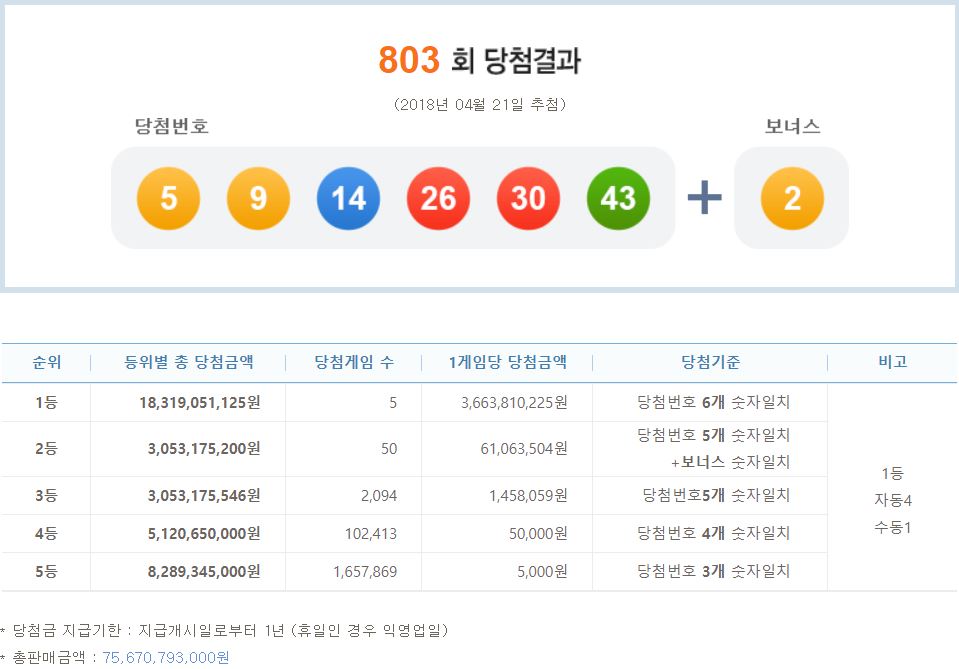The image size is (959, 669).
Task: Click the 등위별 총 당첨금액 column header
Action: (x=187, y=362)
